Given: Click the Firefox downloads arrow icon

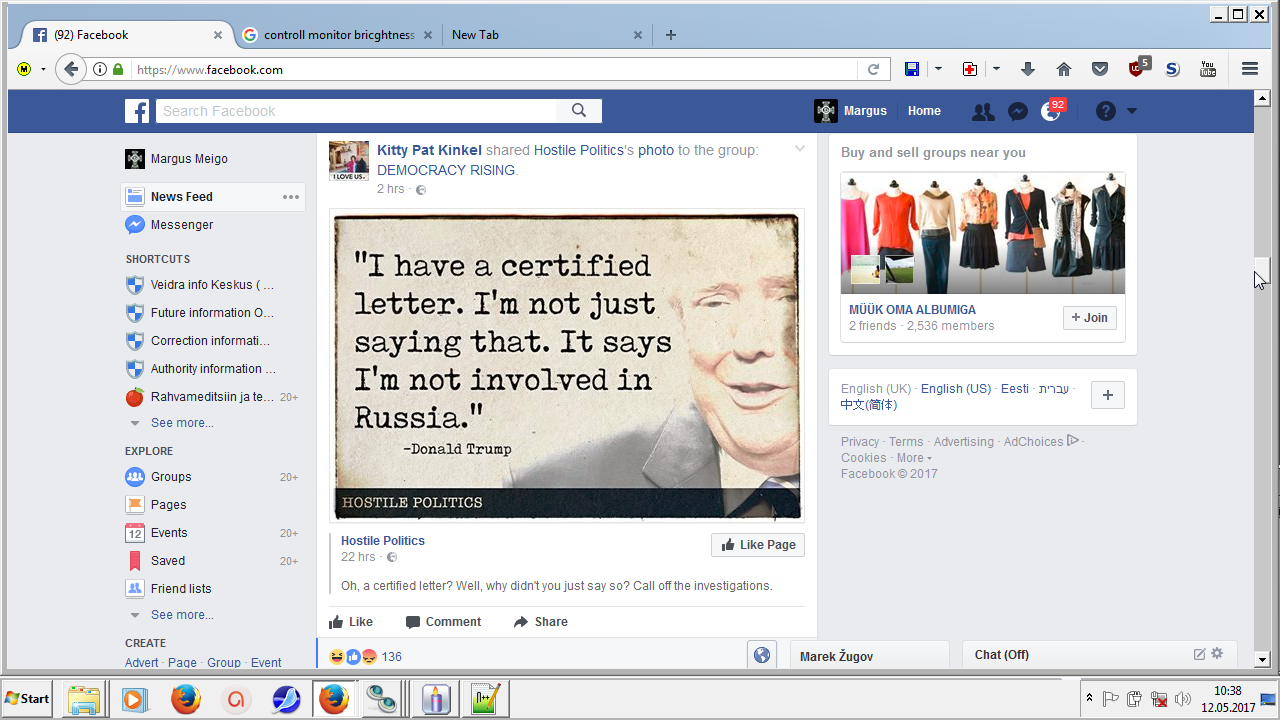Looking at the screenshot, I should click(1027, 69).
